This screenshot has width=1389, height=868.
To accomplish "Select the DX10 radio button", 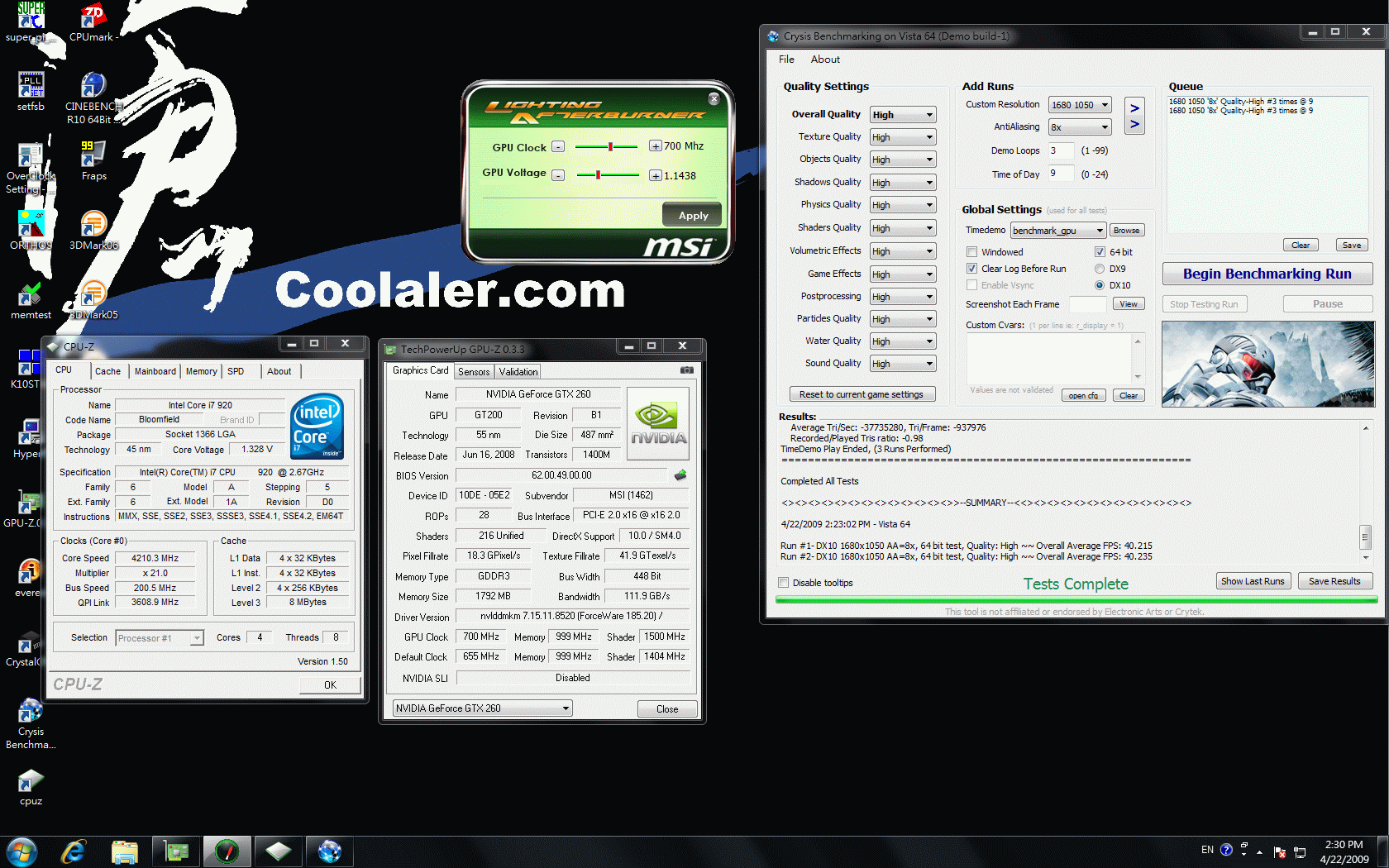I will point(1100,285).
